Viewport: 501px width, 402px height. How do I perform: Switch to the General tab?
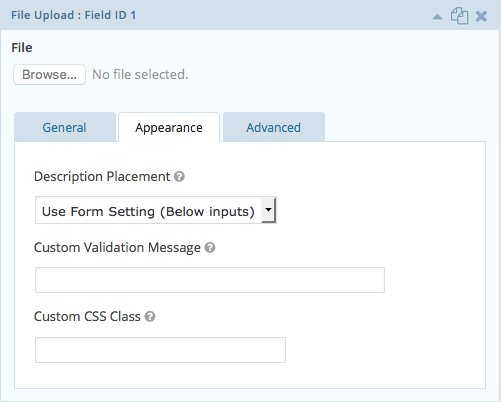65,128
